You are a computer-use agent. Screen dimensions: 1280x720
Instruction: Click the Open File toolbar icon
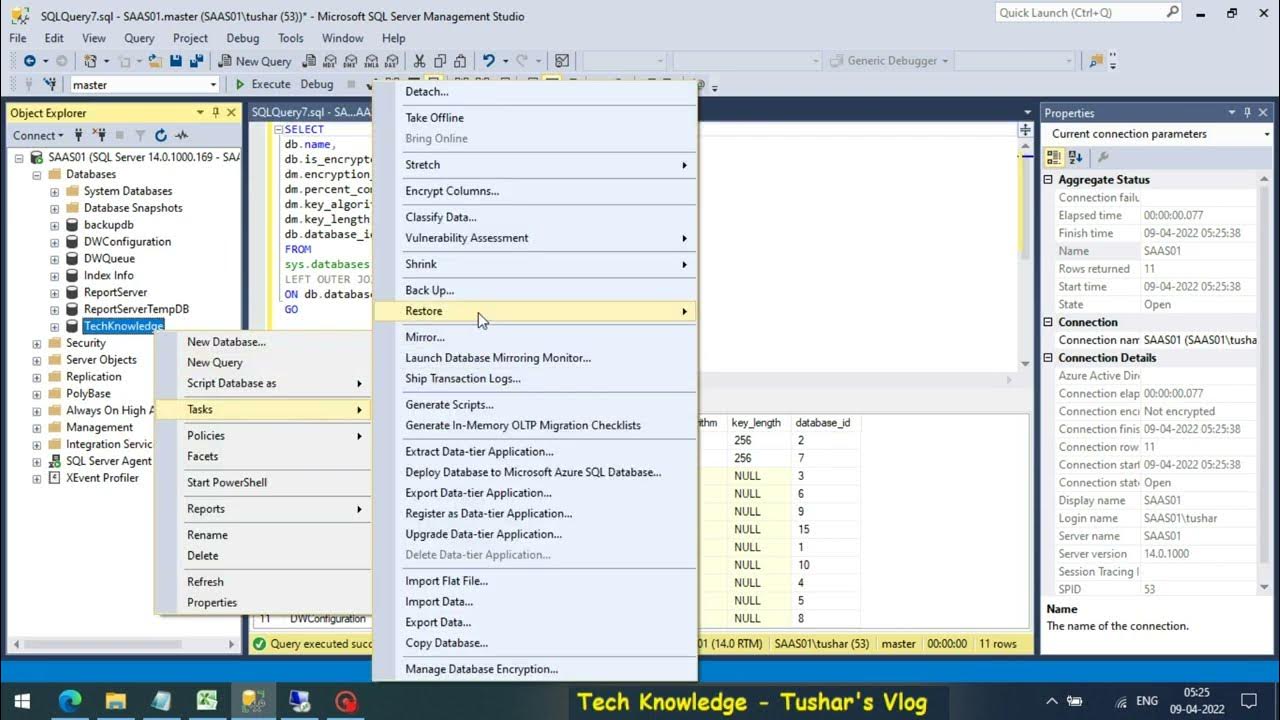point(156,61)
